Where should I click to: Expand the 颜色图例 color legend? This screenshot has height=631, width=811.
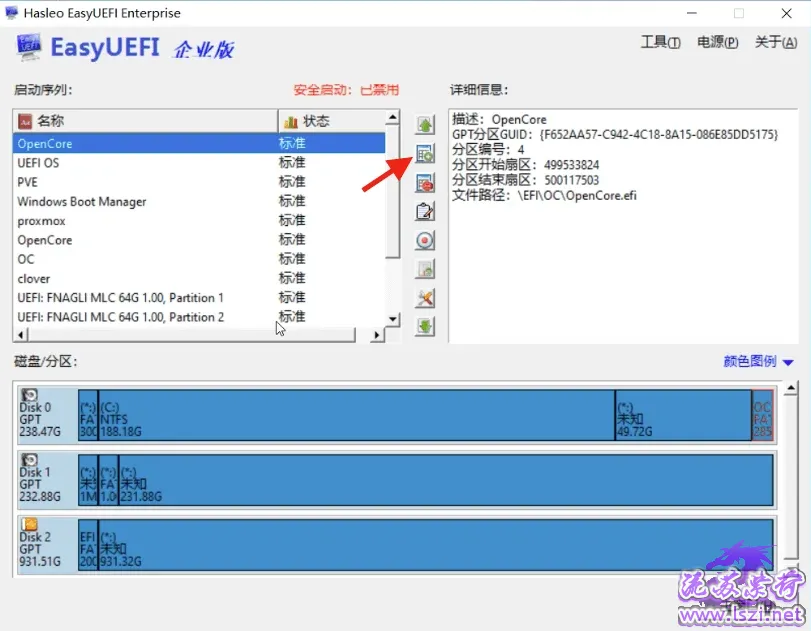pyautogui.click(x=758, y=361)
